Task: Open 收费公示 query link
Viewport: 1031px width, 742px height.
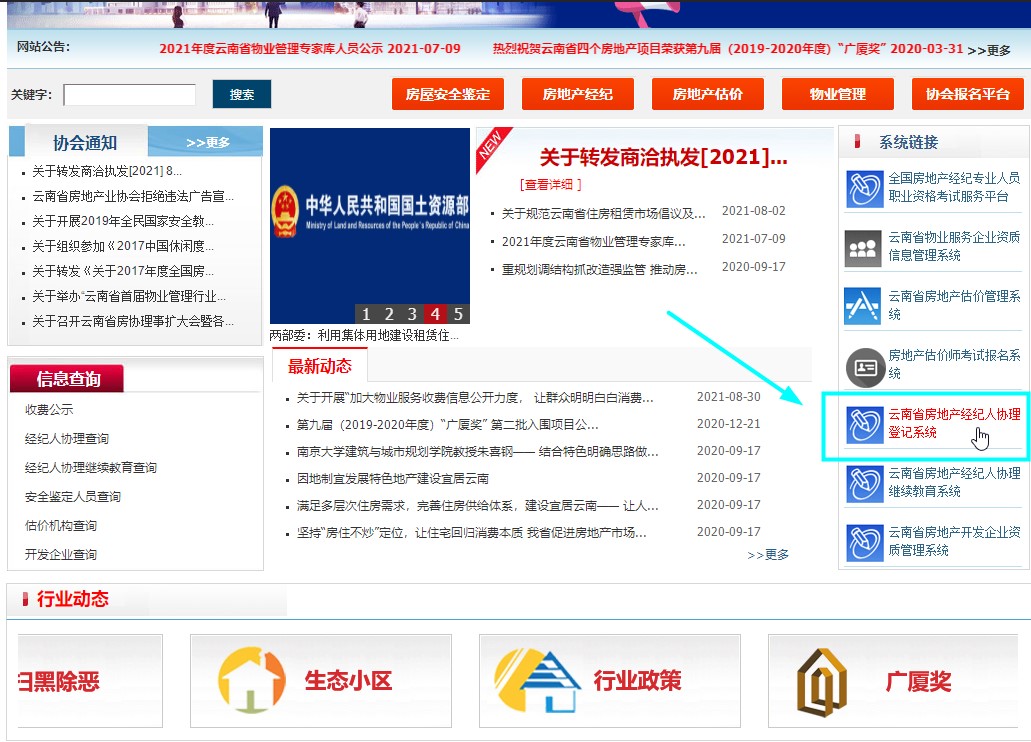Action: (49, 410)
